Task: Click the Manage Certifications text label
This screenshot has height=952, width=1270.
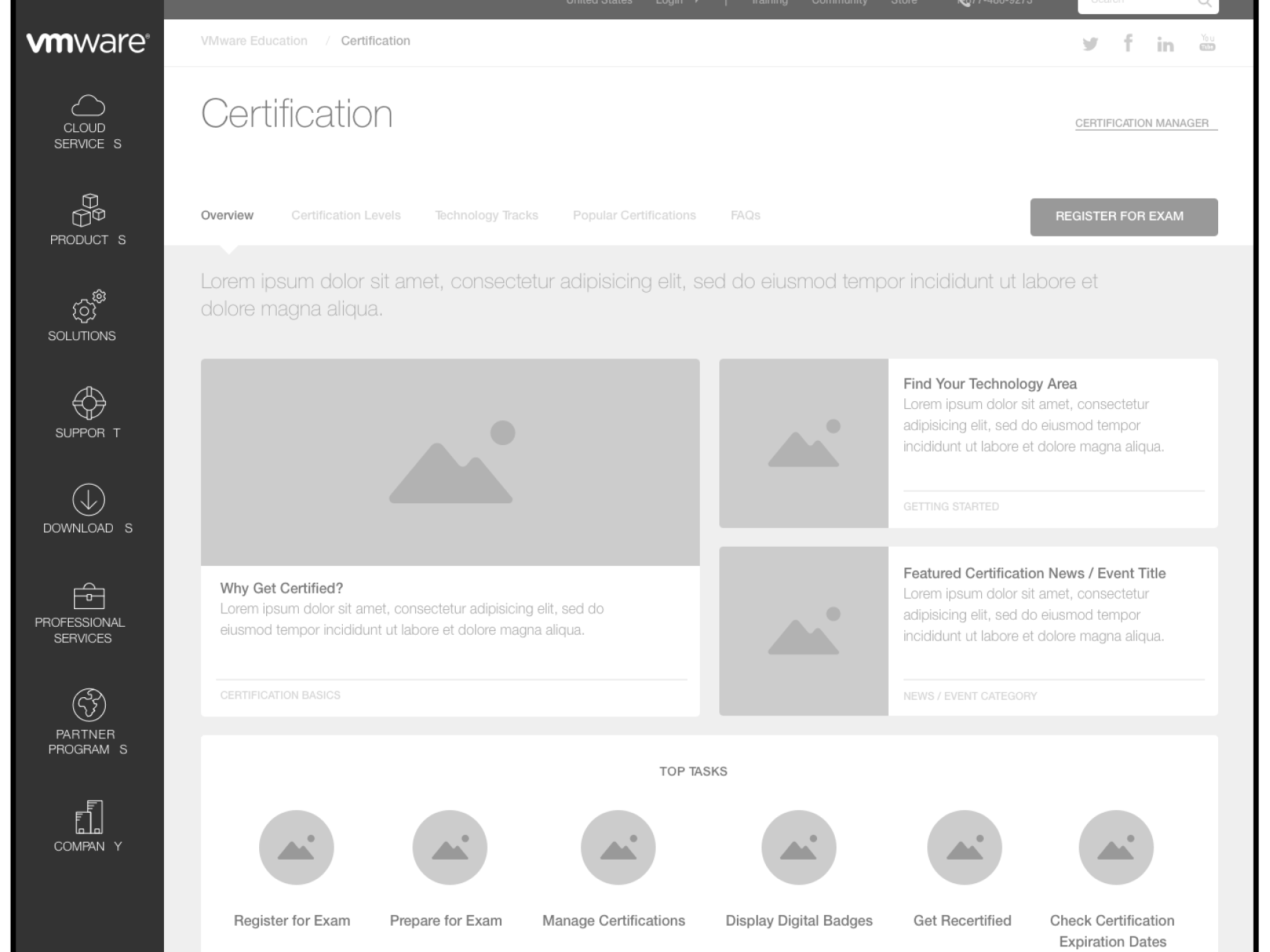Action: tap(613, 920)
